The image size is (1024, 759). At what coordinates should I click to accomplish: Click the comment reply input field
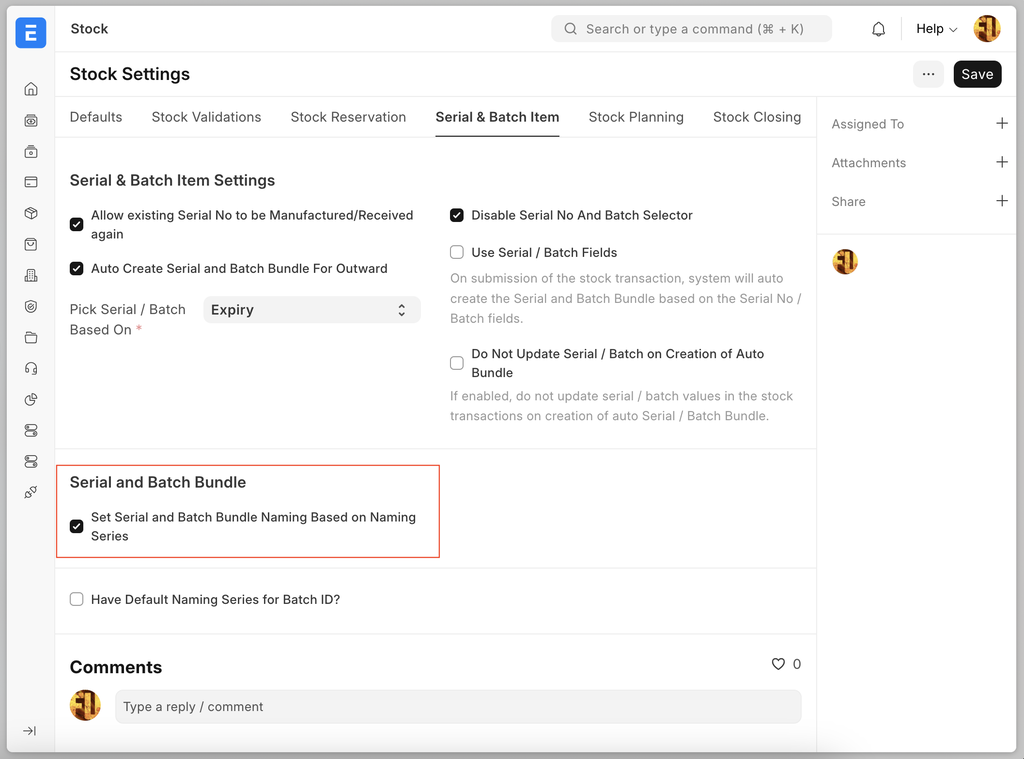click(457, 707)
